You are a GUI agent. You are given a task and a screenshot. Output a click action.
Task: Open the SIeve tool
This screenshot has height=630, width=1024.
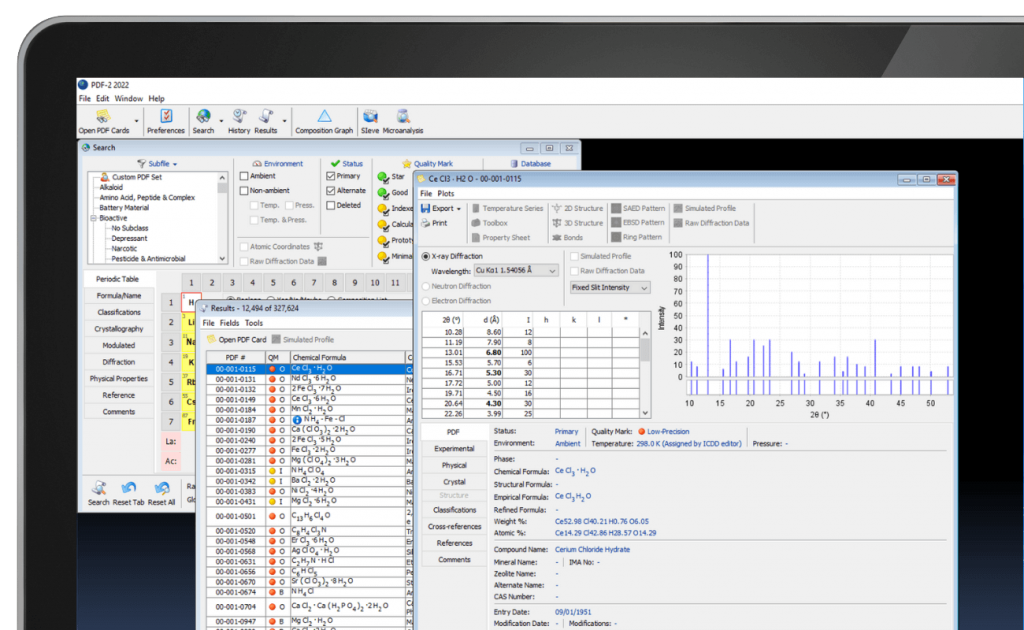pos(370,121)
